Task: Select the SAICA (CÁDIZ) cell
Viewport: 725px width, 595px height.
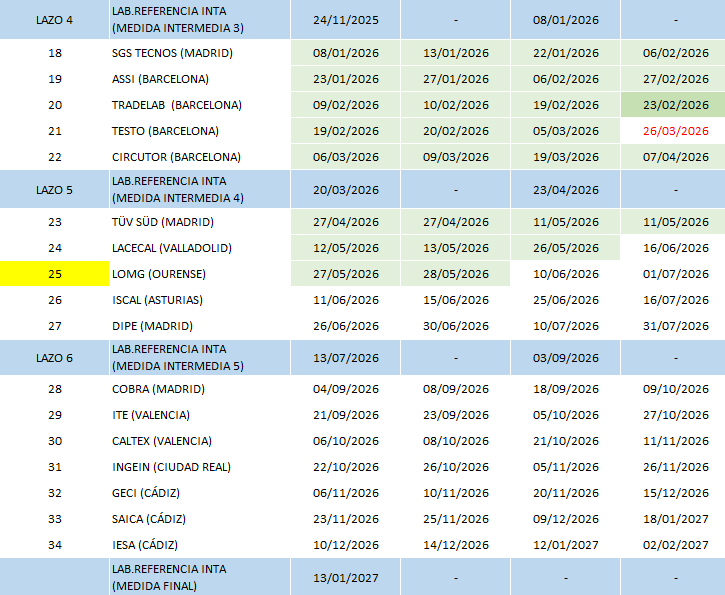Action: click(x=199, y=519)
